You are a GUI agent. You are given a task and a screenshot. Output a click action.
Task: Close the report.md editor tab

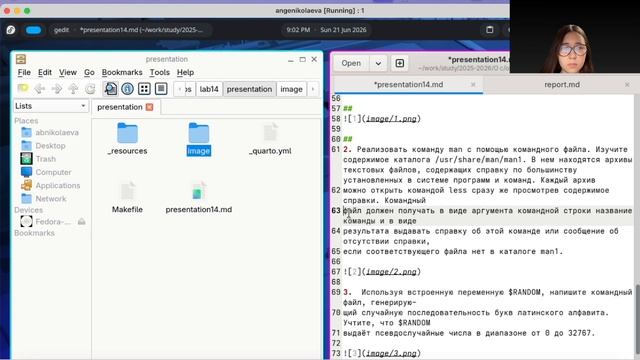pyautogui.click(x=627, y=84)
